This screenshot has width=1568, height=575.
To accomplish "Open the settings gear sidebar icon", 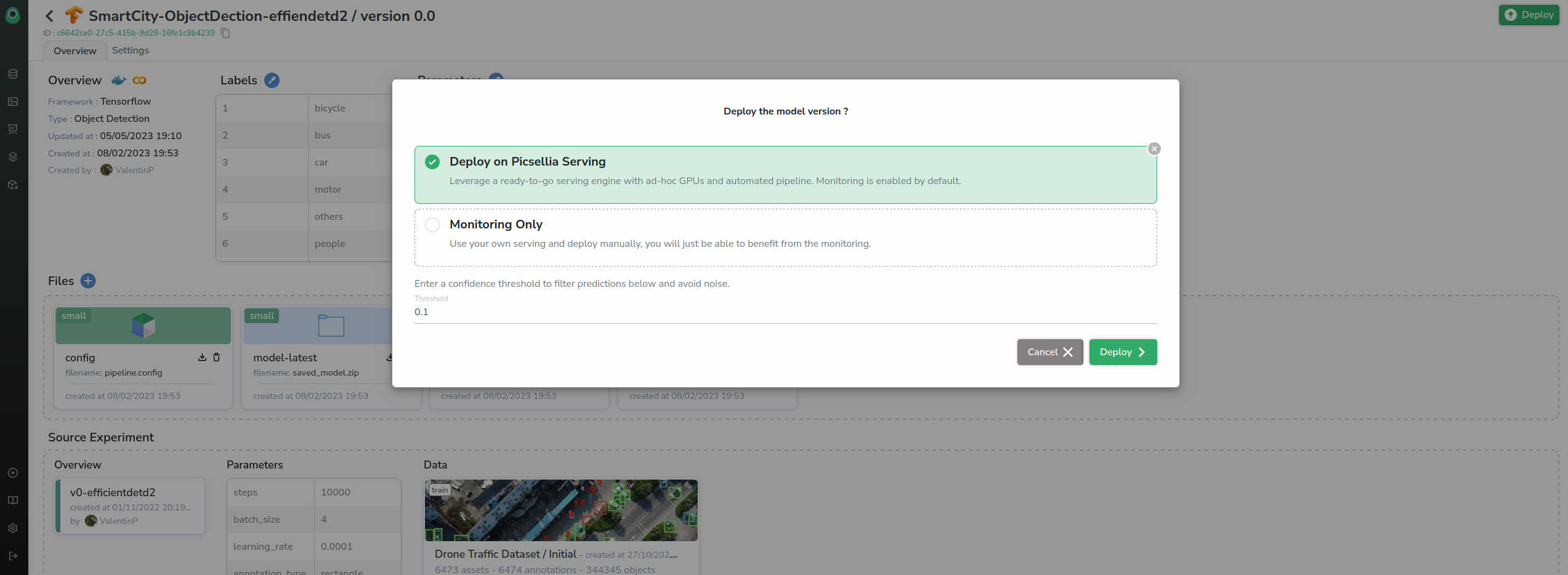I will (x=13, y=528).
